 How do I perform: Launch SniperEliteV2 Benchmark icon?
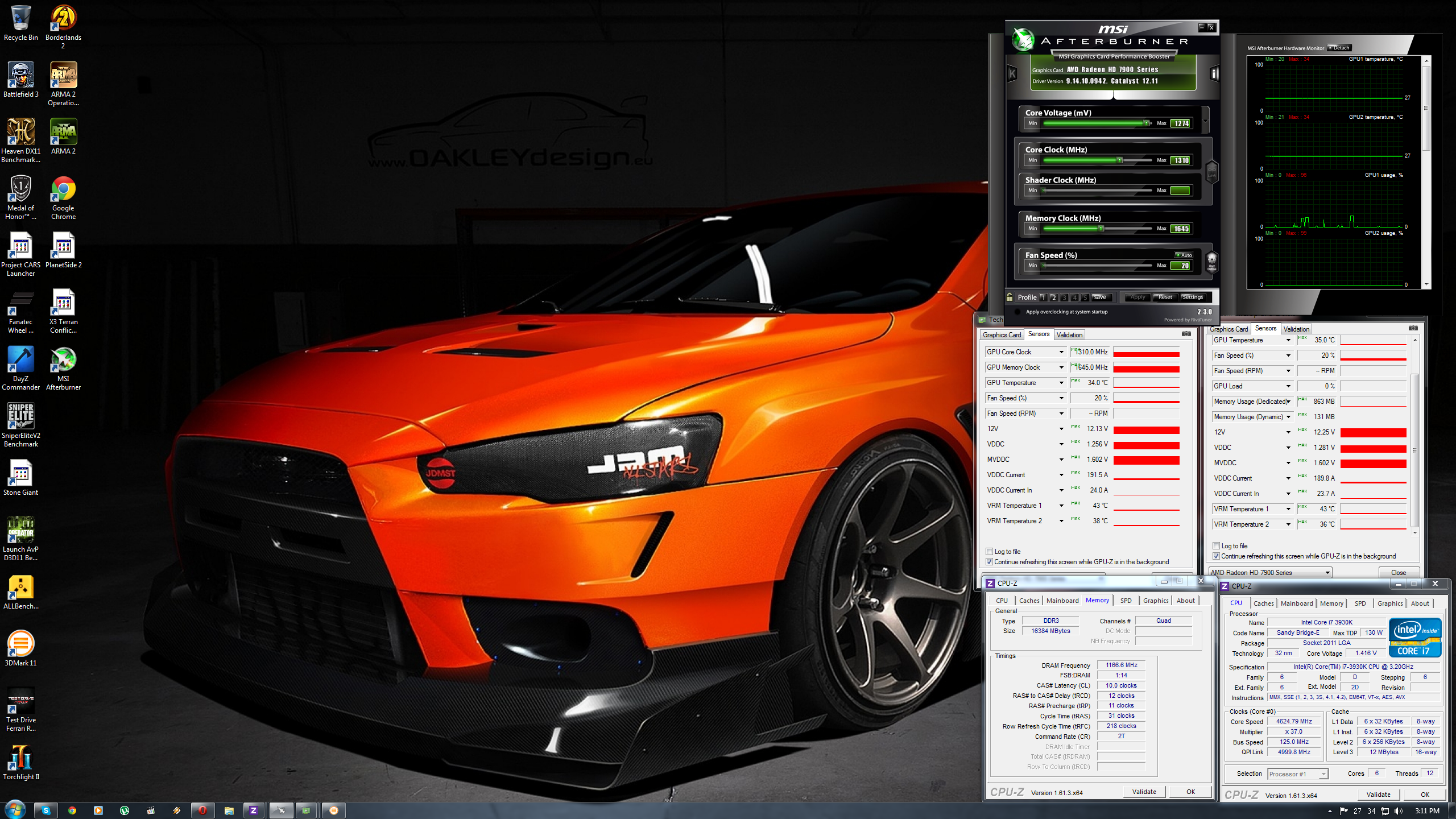click(21, 425)
